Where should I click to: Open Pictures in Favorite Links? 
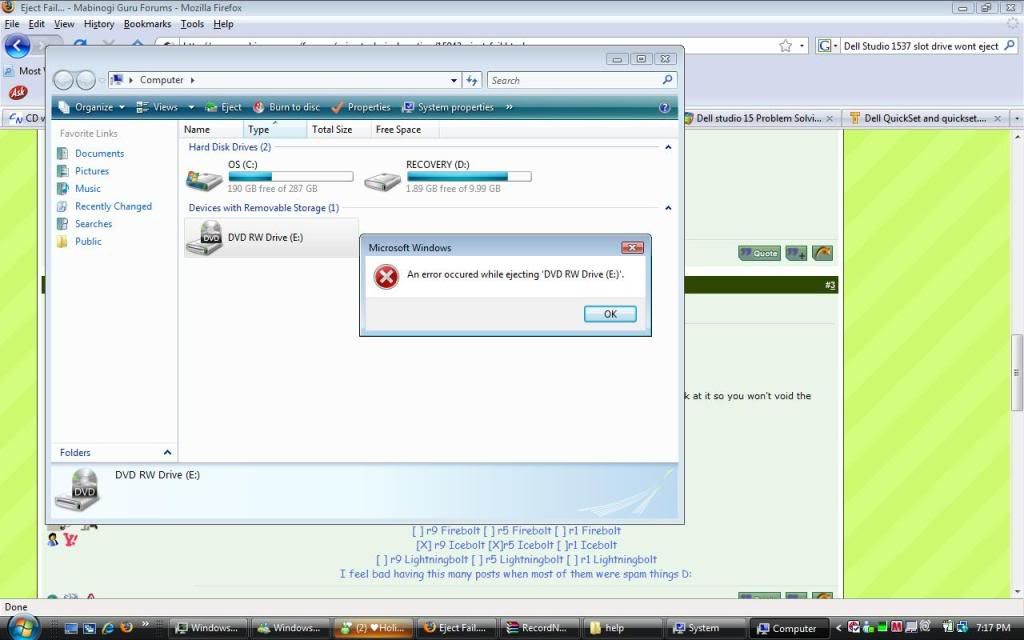click(x=91, y=171)
